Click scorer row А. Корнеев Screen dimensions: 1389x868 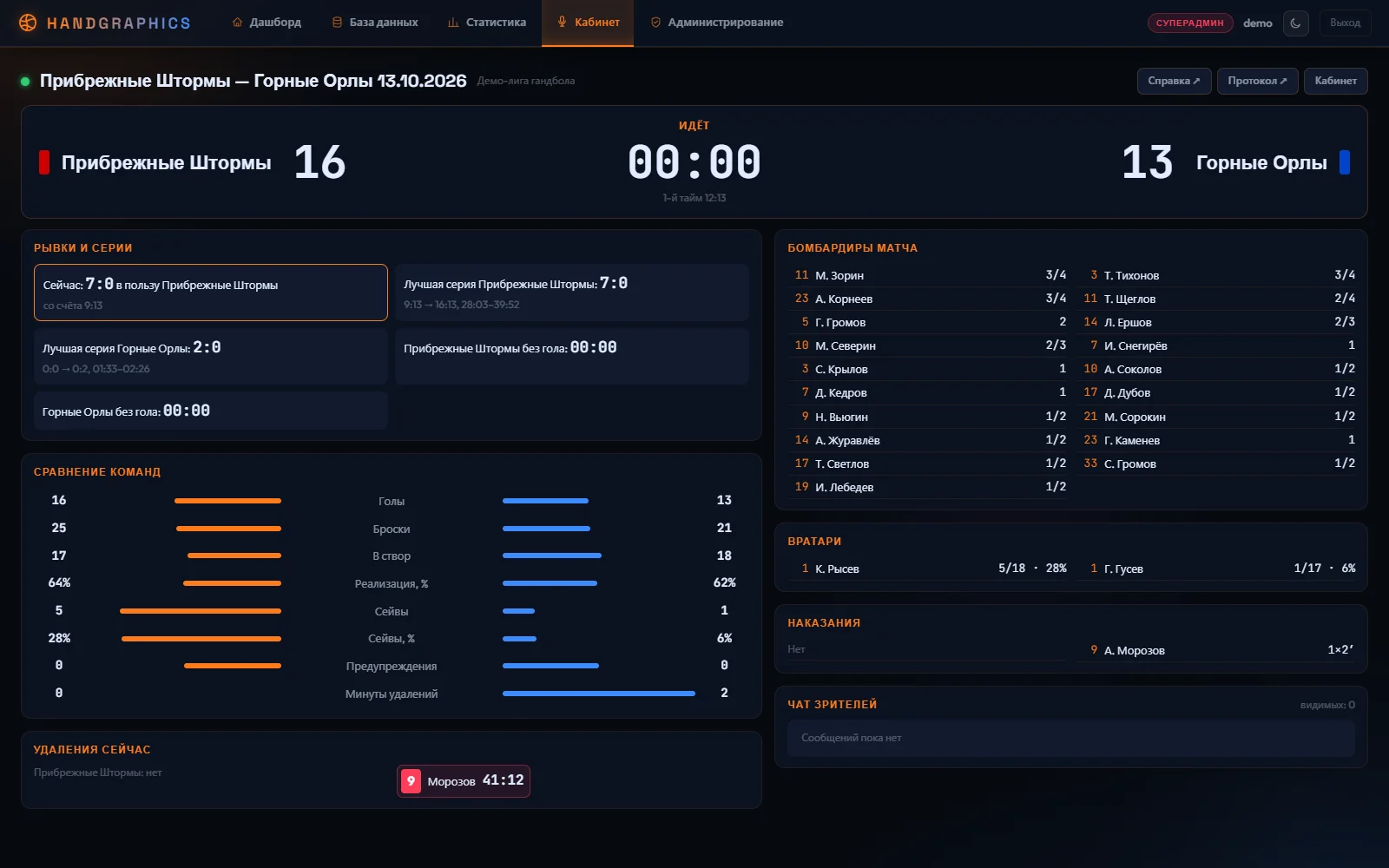click(927, 299)
